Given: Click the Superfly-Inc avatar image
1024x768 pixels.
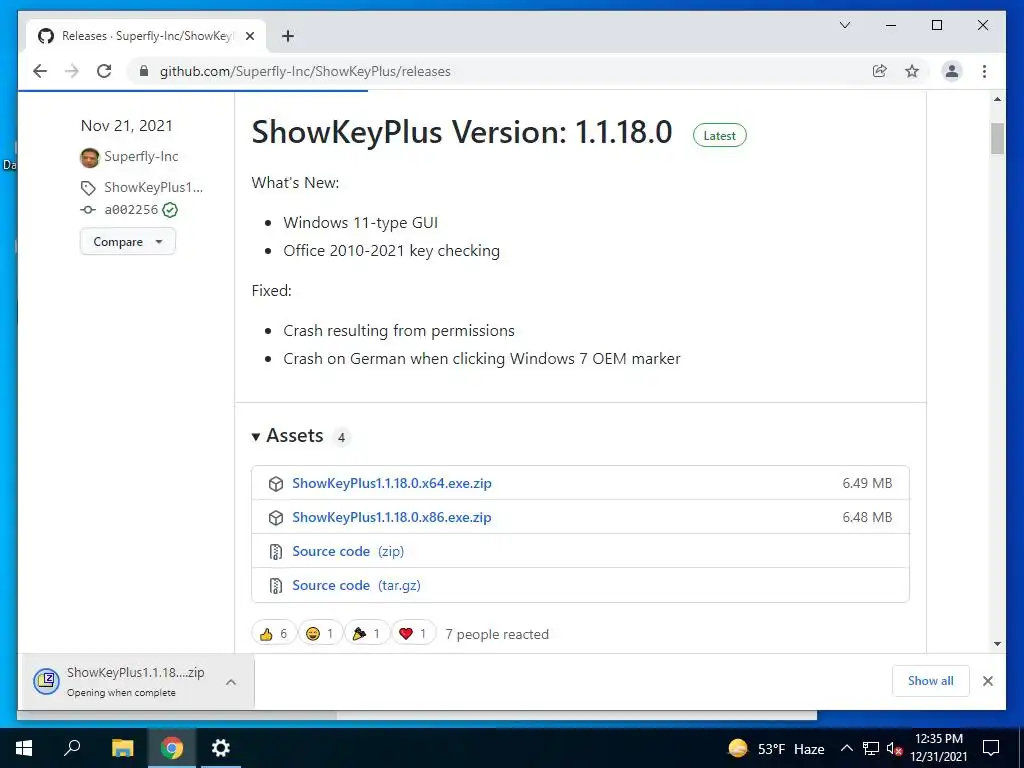Looking at the screenshot, I should point(89,157).
